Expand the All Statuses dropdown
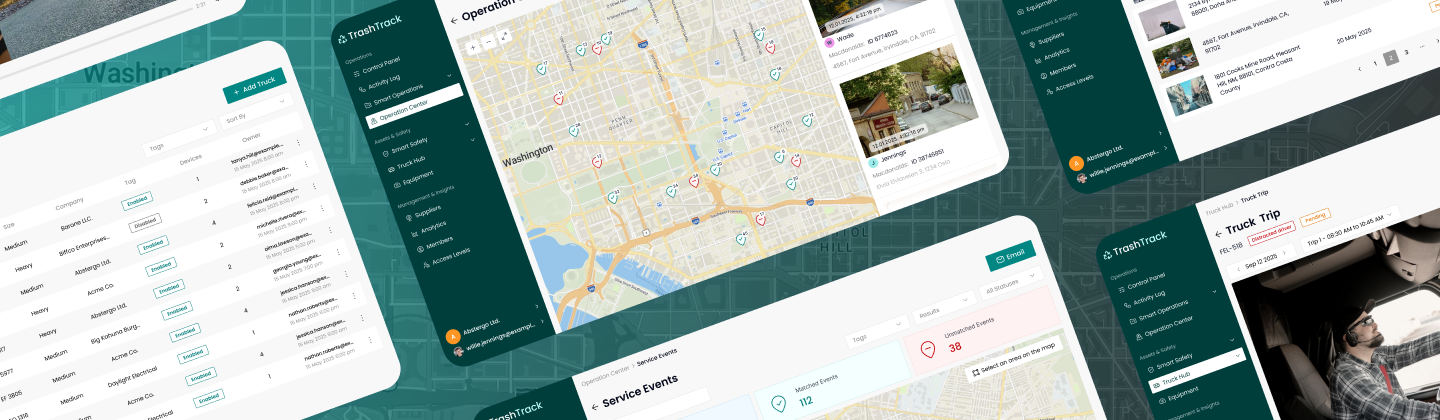Image resolution: width=1440 pixels, height=420 pixels. (1010, 284)
